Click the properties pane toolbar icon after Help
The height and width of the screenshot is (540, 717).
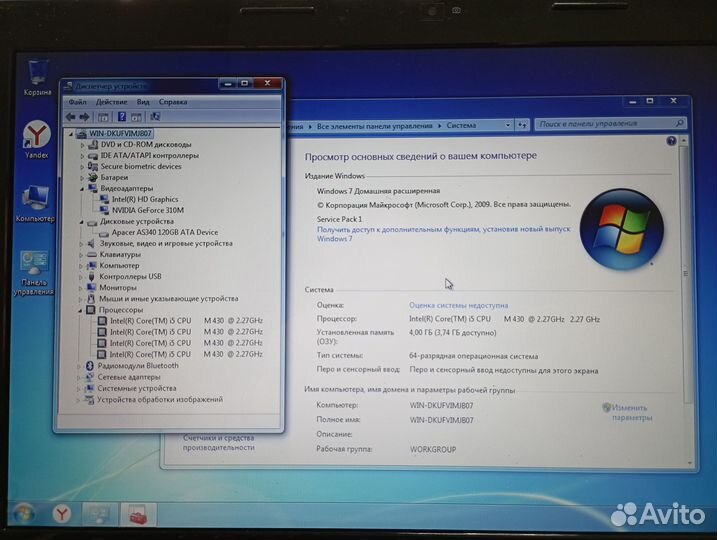136,117
